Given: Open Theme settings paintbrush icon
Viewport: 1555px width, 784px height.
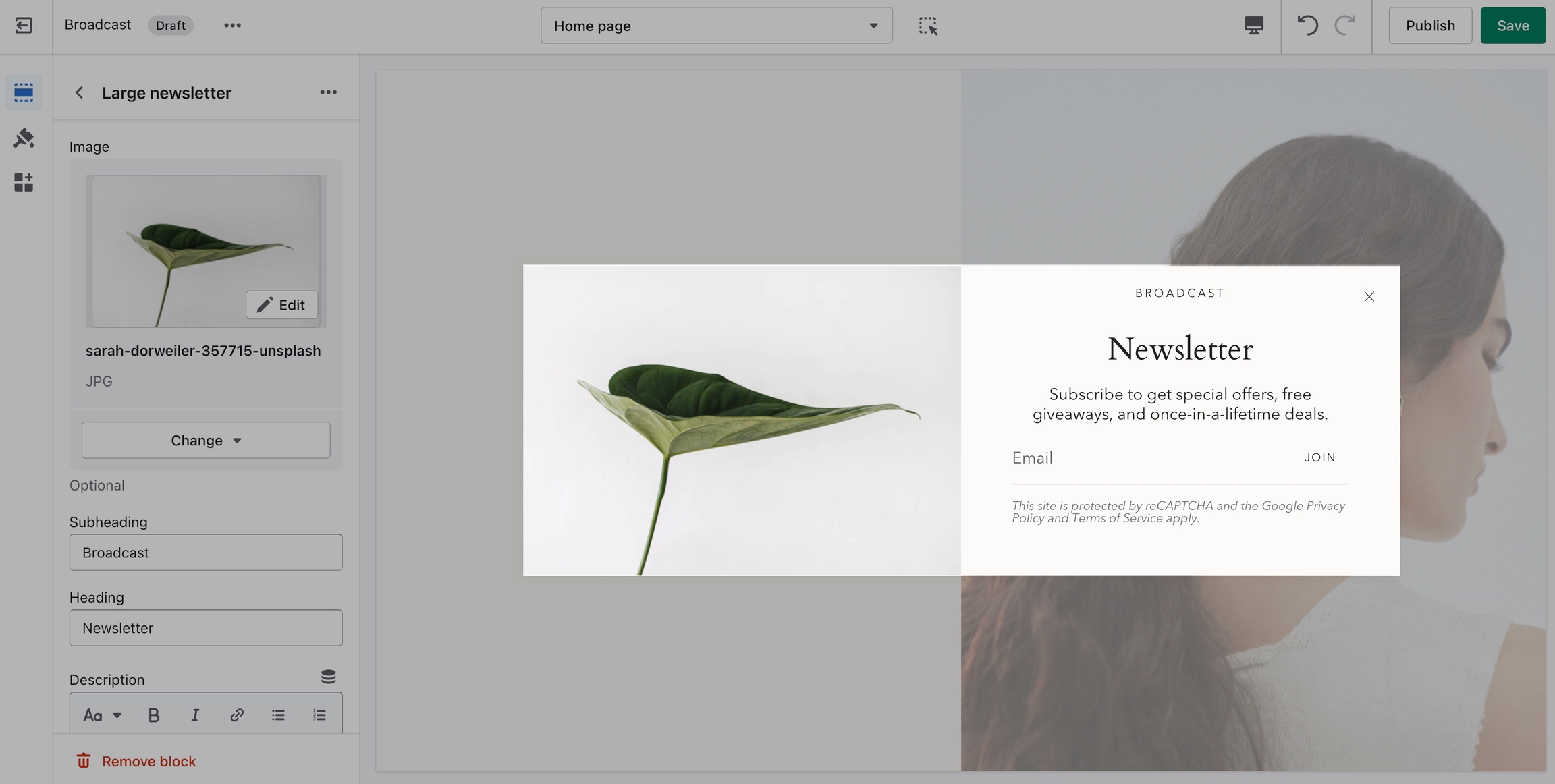Looking at the screenshot, I should (x=24, y=138).
